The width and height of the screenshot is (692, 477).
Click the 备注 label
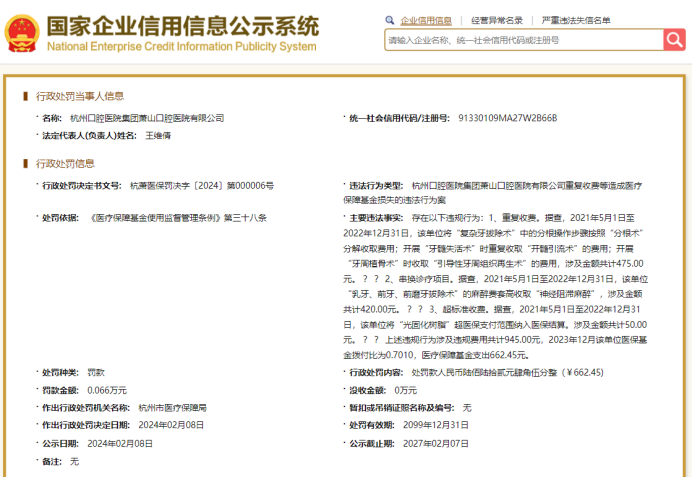[x=52, y=462]
